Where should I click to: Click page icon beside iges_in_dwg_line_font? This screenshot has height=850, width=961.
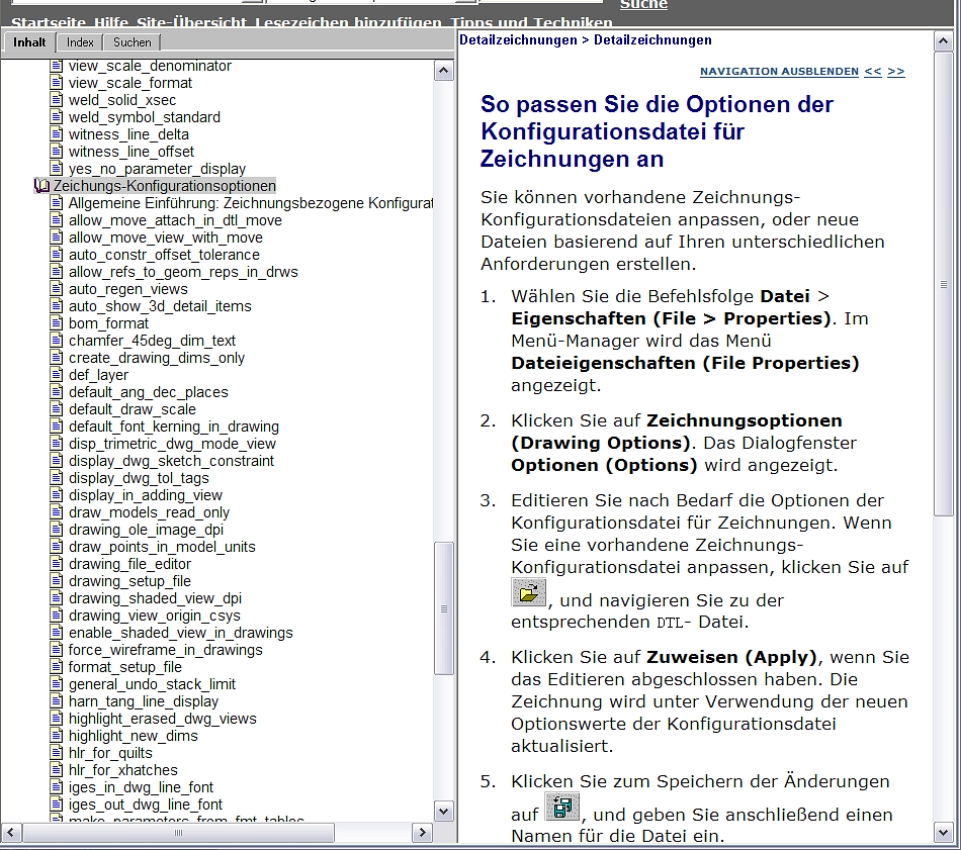coord(56,787)
